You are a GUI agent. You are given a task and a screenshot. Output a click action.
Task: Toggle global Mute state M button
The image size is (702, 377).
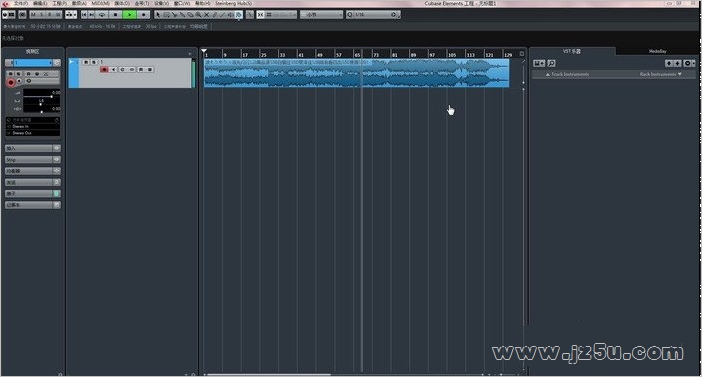34,14
